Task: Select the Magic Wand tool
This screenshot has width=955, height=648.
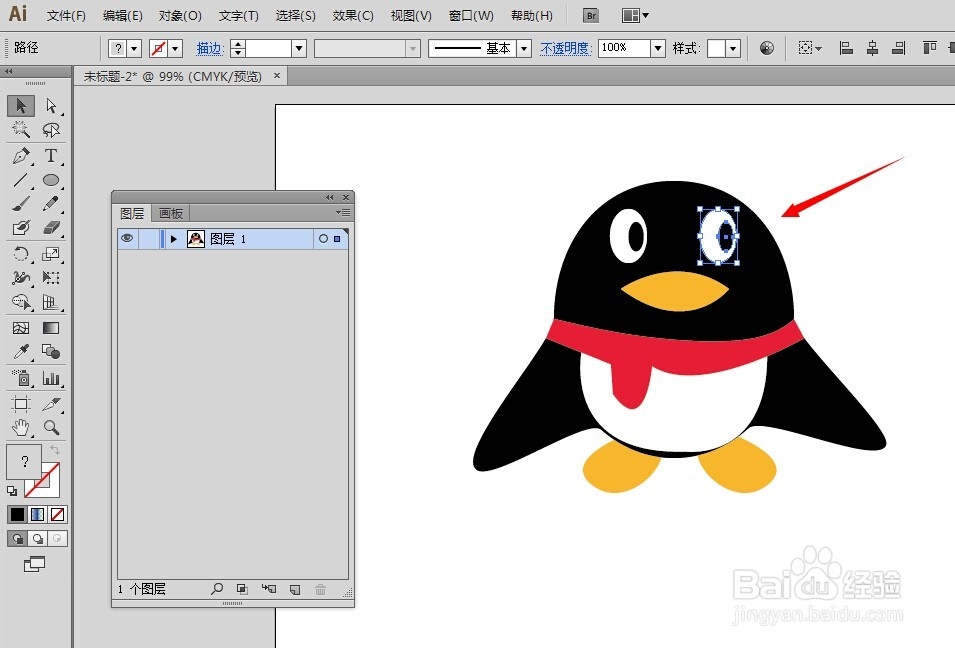Action: pyautogui.click(x=21, y=129)
